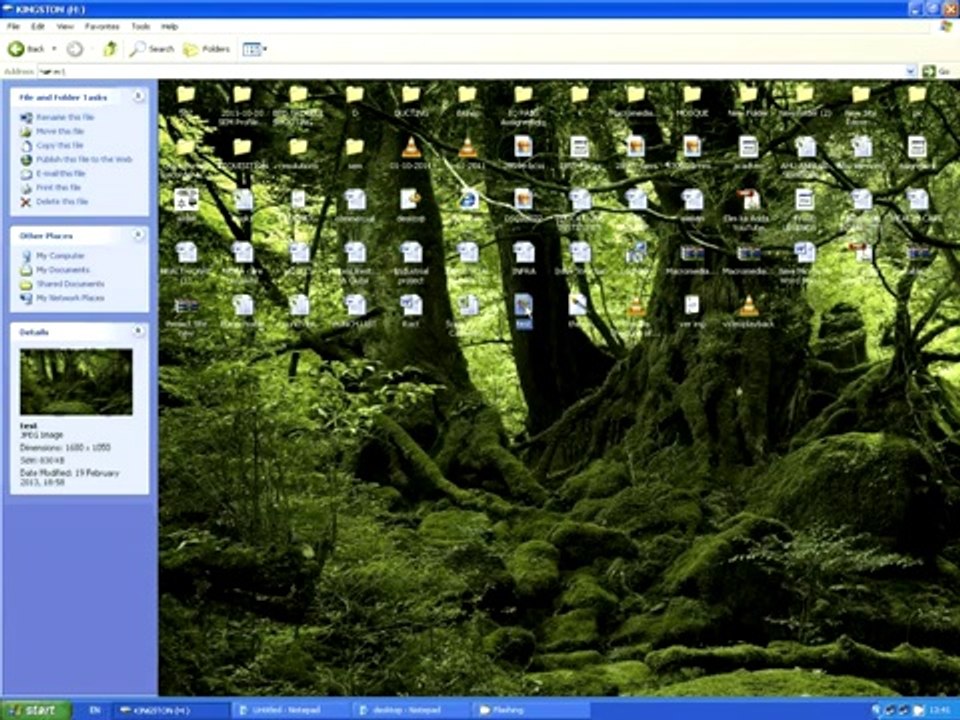Open the Search pane from the toolbar
960x720 pixels.
click(152, 49)
